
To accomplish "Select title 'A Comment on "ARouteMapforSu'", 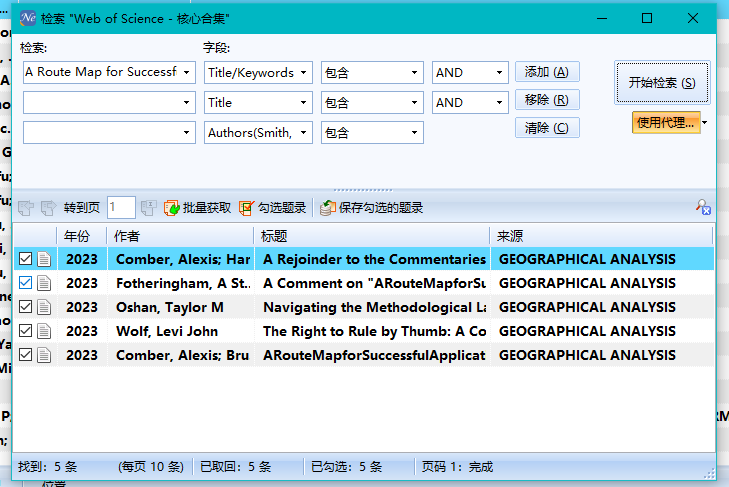I will coord(374,283).
